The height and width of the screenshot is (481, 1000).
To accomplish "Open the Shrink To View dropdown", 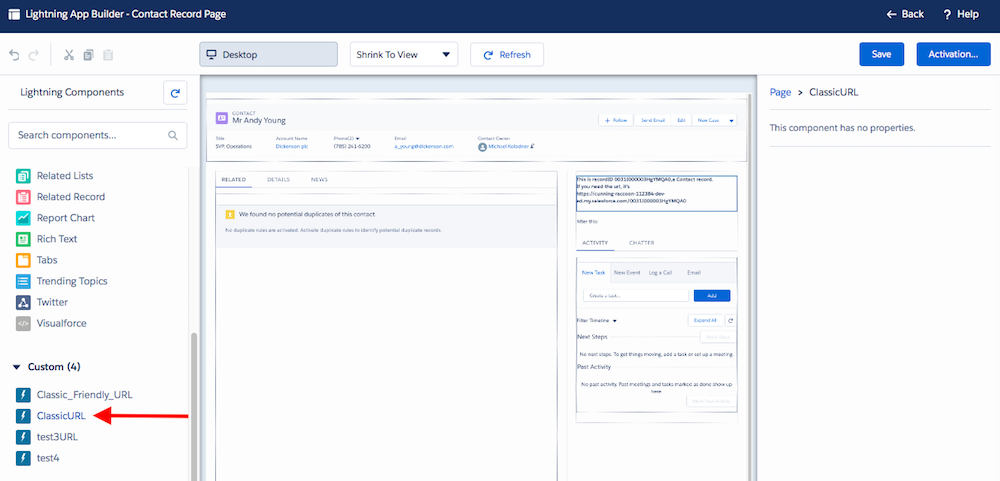I will coord(404,55).
